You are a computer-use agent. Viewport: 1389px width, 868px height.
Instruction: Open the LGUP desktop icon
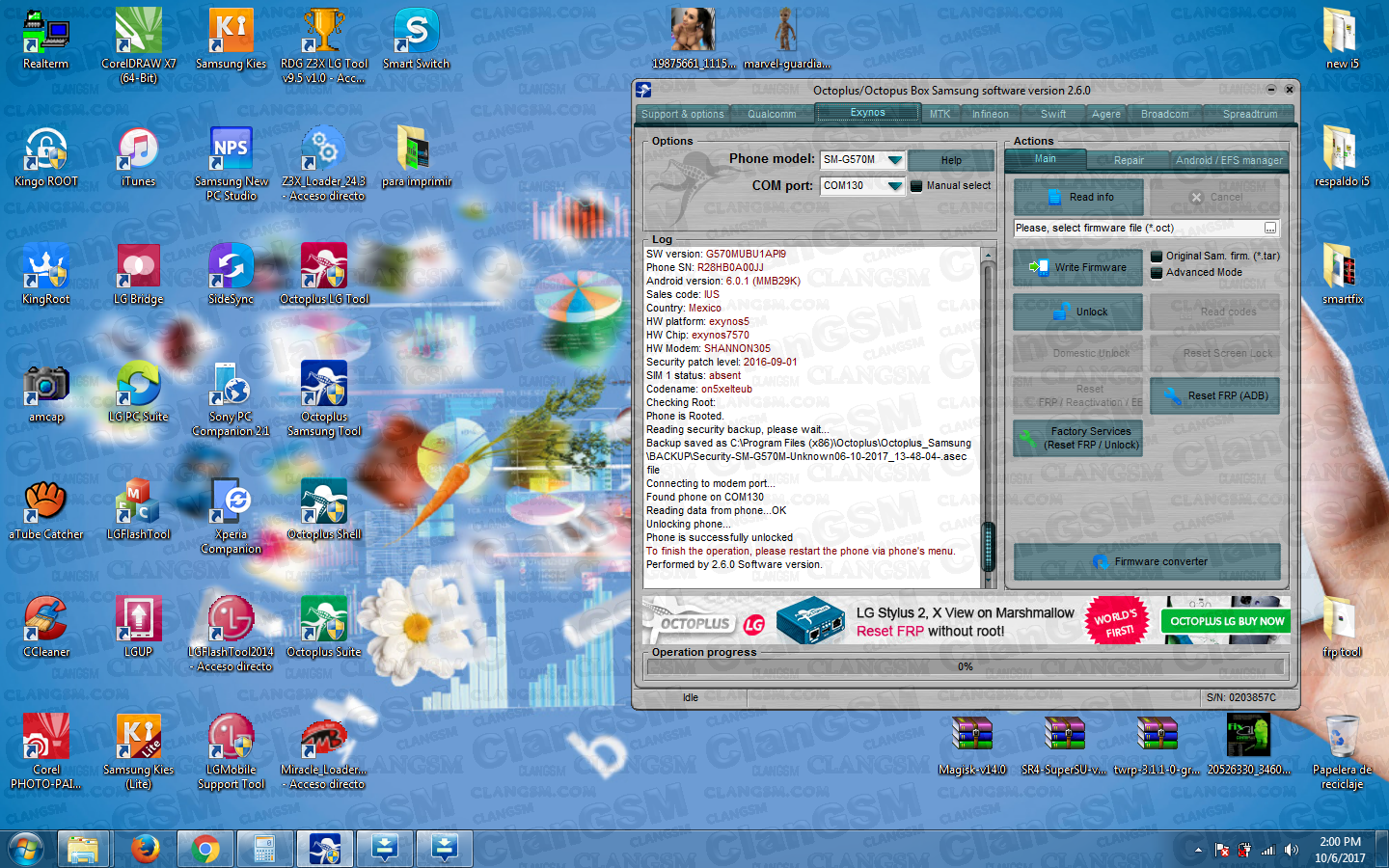138,627
